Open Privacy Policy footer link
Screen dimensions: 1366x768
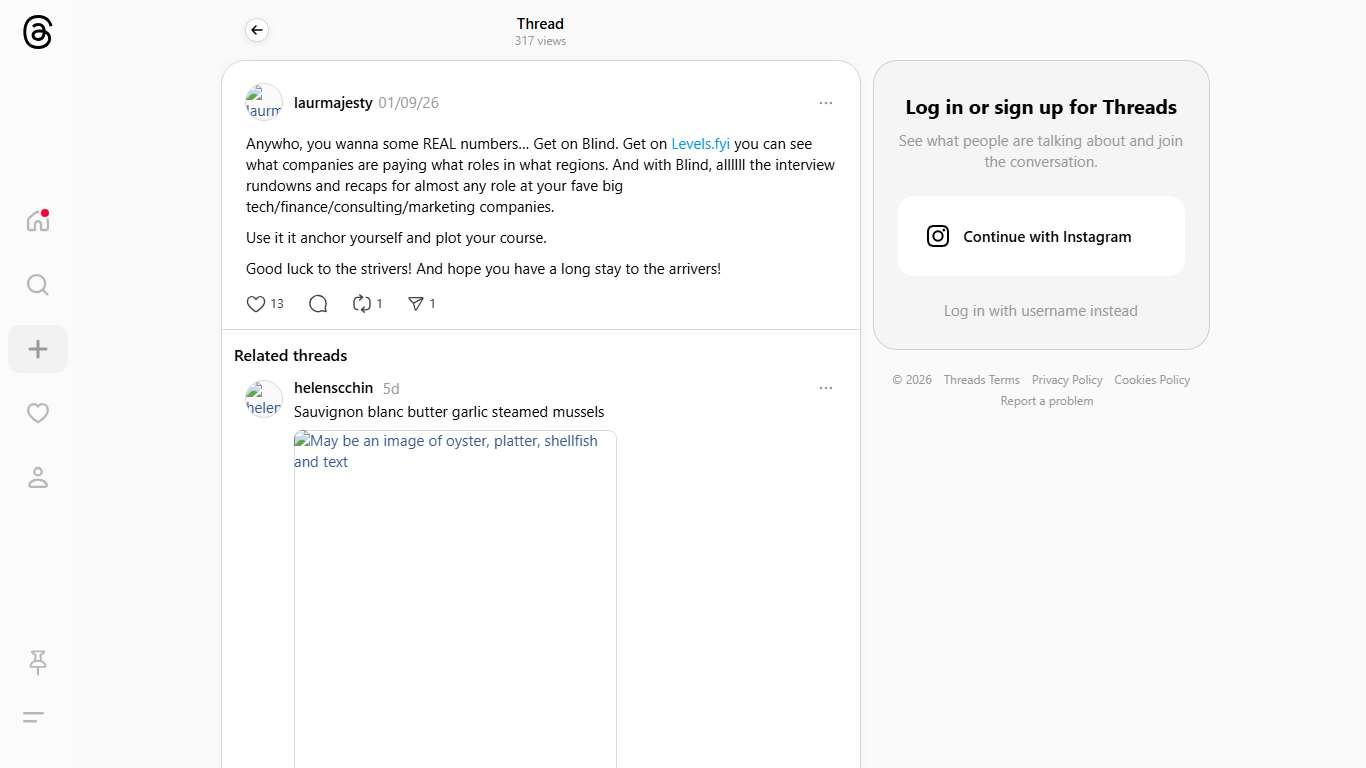pyautogui.click(x=1066, y=380)
